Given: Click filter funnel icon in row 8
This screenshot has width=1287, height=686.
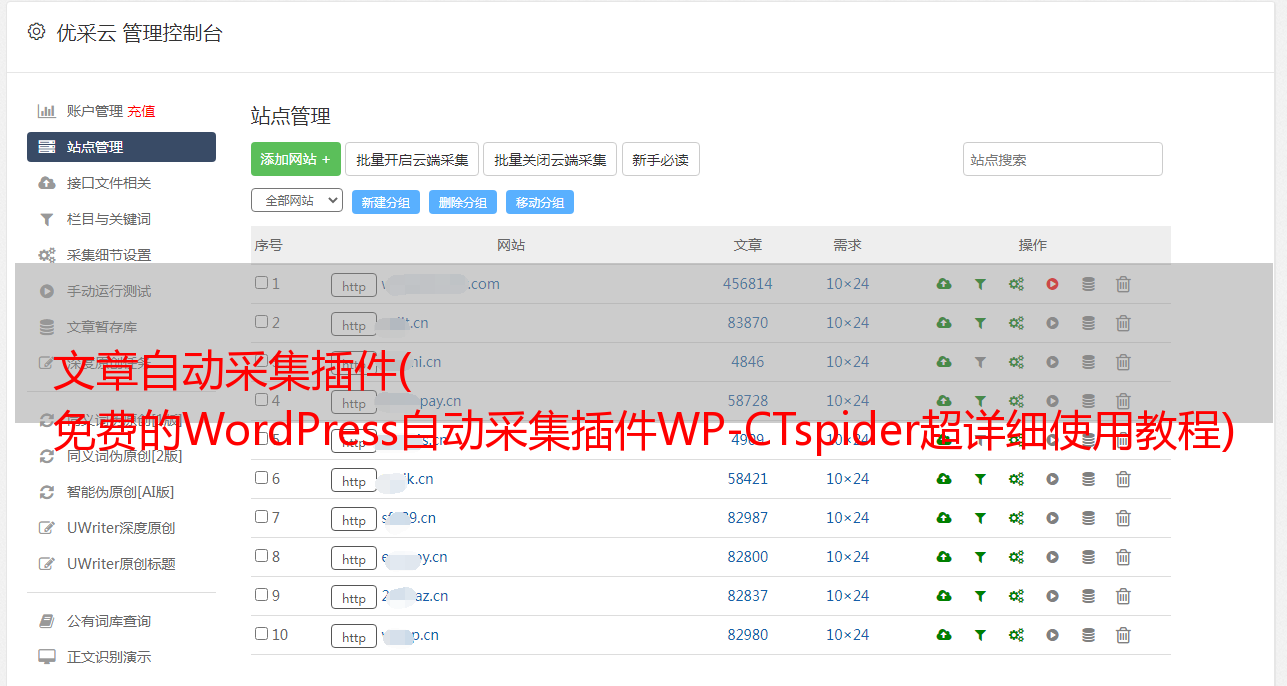Looking at the screenshot, I should coord(980,557).
